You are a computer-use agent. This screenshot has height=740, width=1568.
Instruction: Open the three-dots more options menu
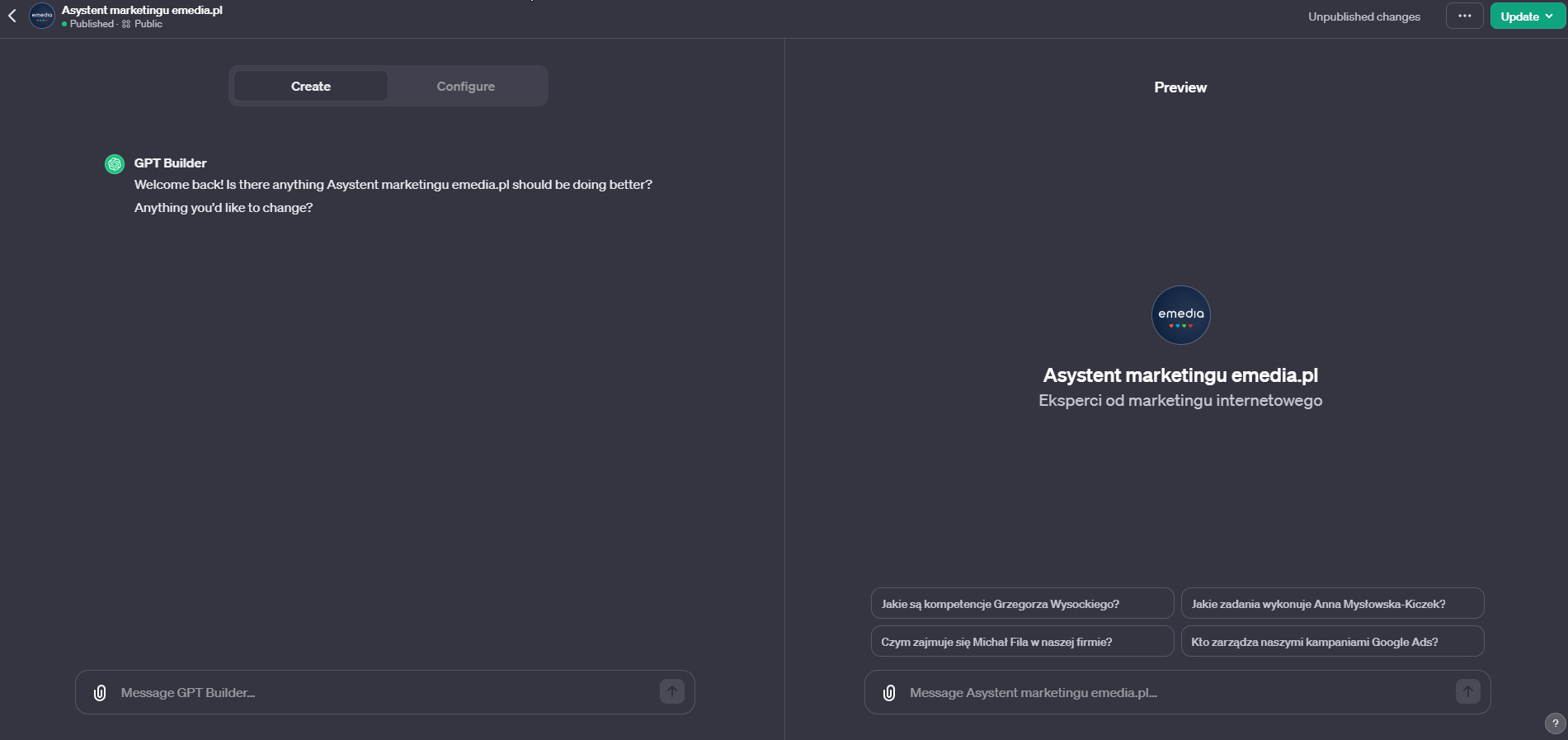1464,16
